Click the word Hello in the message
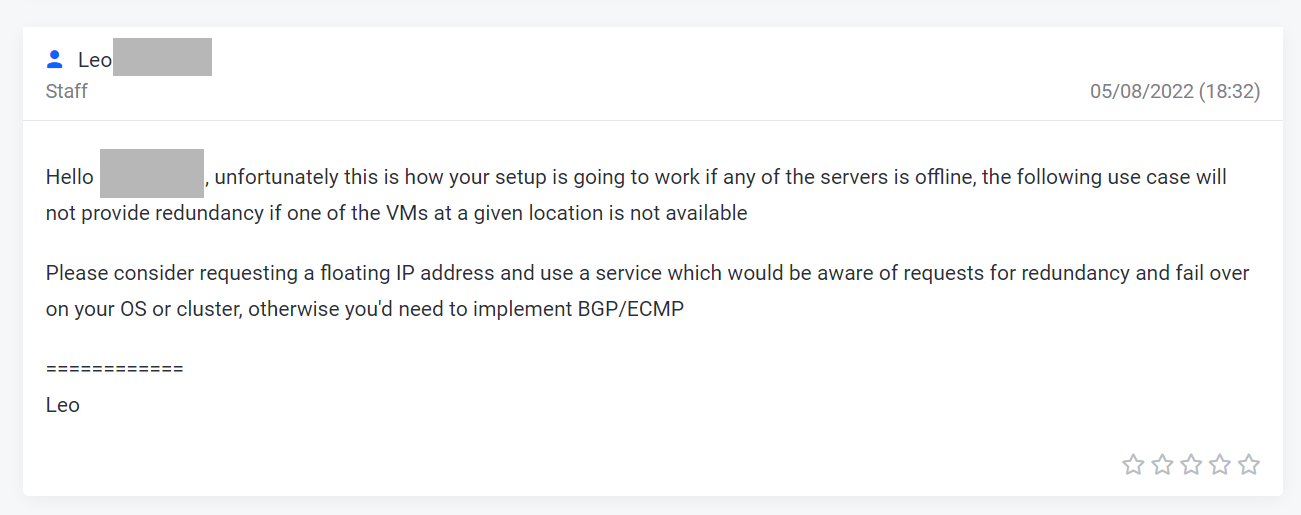Screen dimensions: 1301x515 click(70, 178)
